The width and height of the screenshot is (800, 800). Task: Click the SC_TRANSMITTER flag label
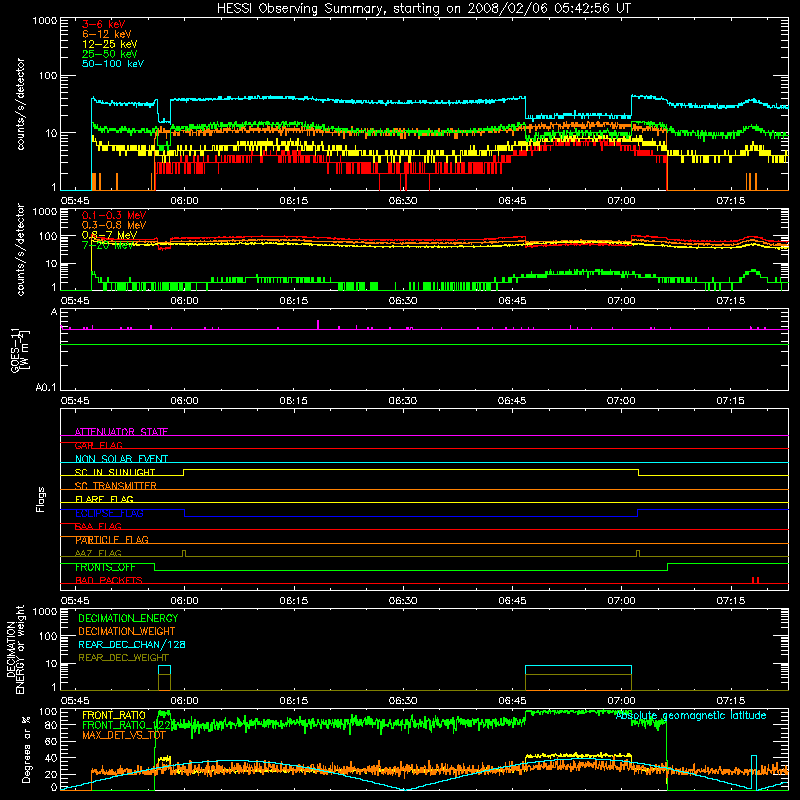[116, 486]
